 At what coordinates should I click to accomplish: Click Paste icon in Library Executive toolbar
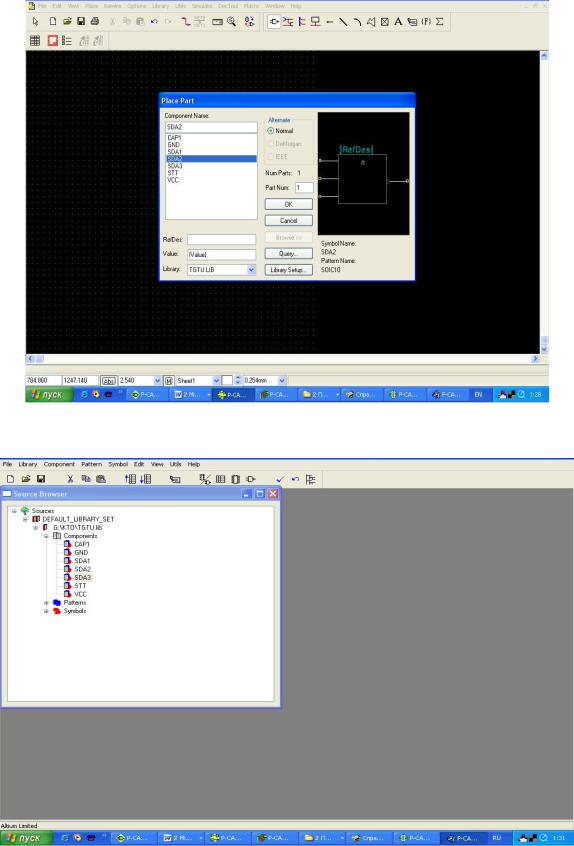101,479
